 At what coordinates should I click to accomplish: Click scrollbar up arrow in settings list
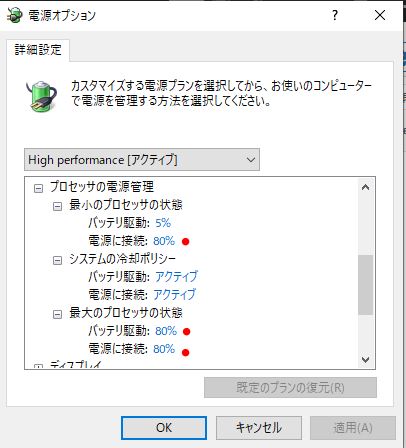click(x=365, y=187)
